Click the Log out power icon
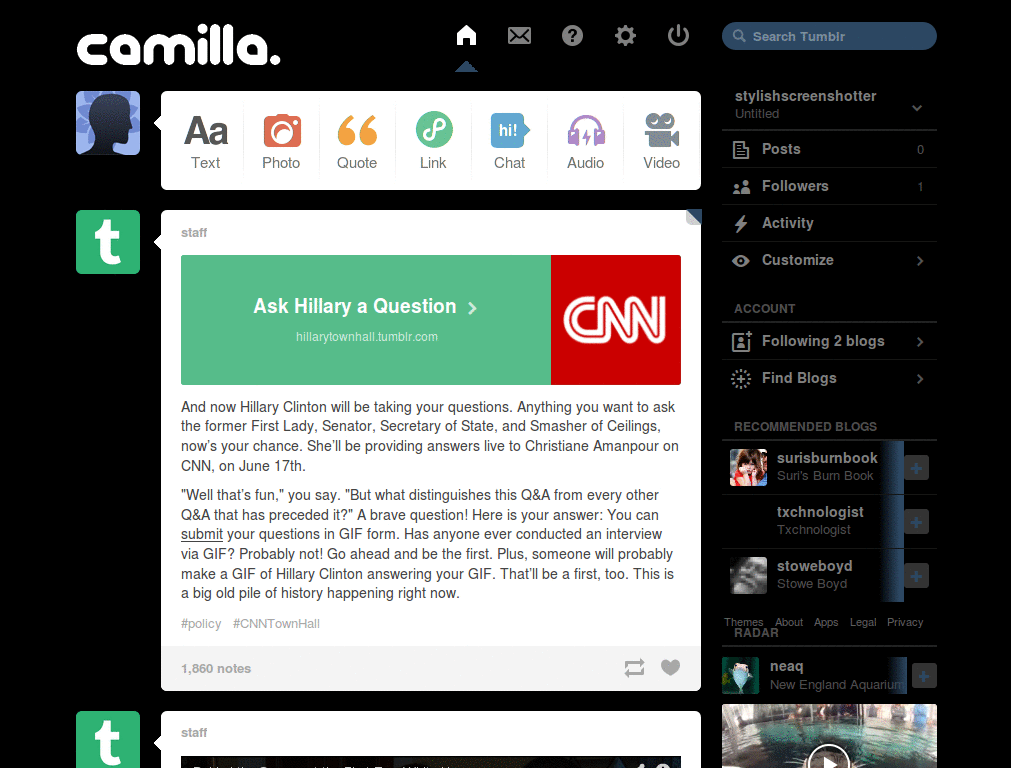 tap(678, 35)
